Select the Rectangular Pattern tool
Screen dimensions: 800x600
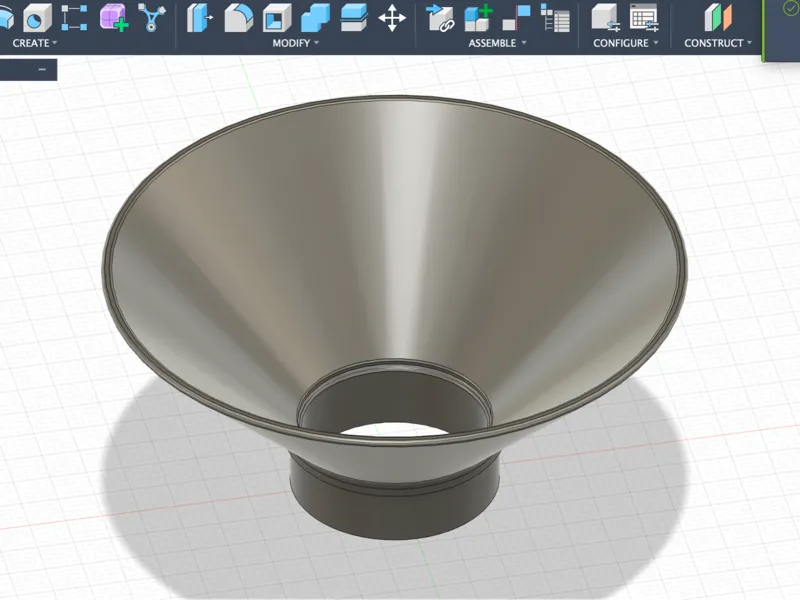tap(74, 17)
